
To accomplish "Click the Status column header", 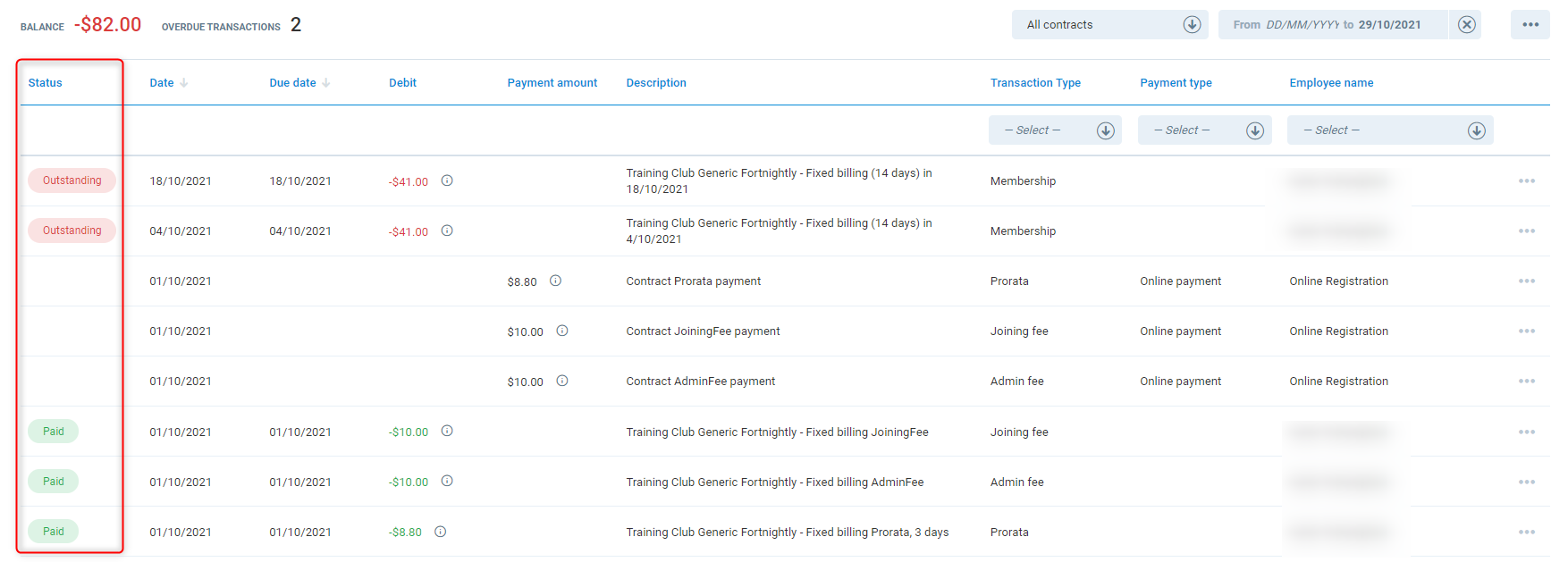I will tap(46, 83).
